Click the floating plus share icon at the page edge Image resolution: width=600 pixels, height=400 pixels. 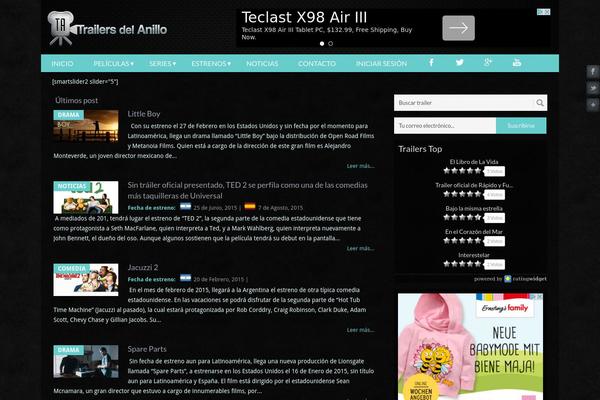593,104
